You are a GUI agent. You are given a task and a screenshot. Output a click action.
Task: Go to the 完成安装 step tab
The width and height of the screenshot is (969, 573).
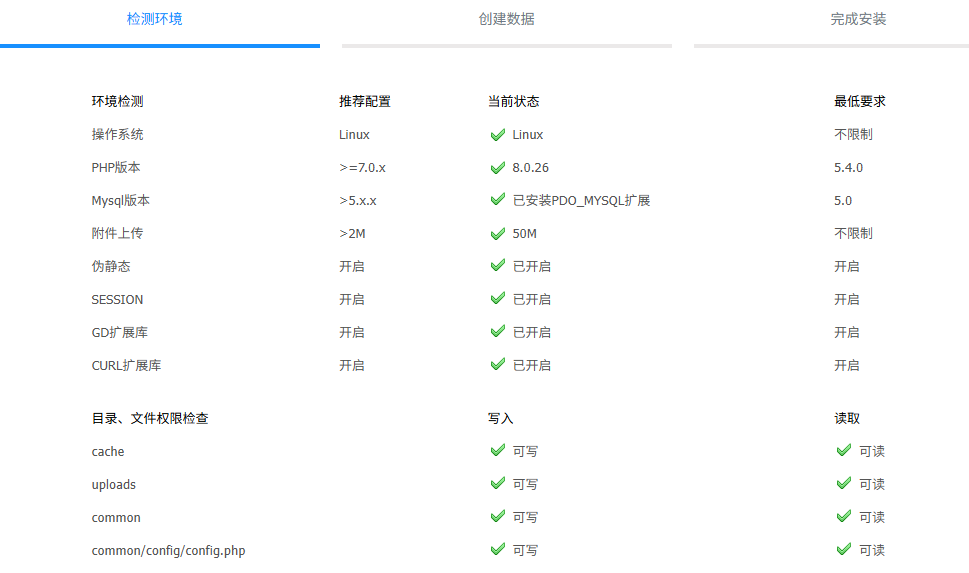pyautogui.click(x=858, y=19)
